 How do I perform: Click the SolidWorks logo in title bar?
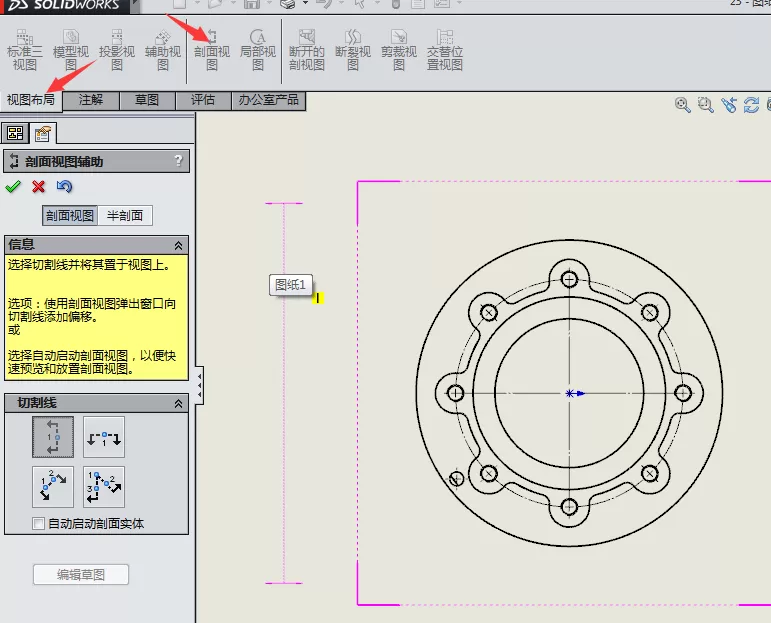tap(64, 5)
